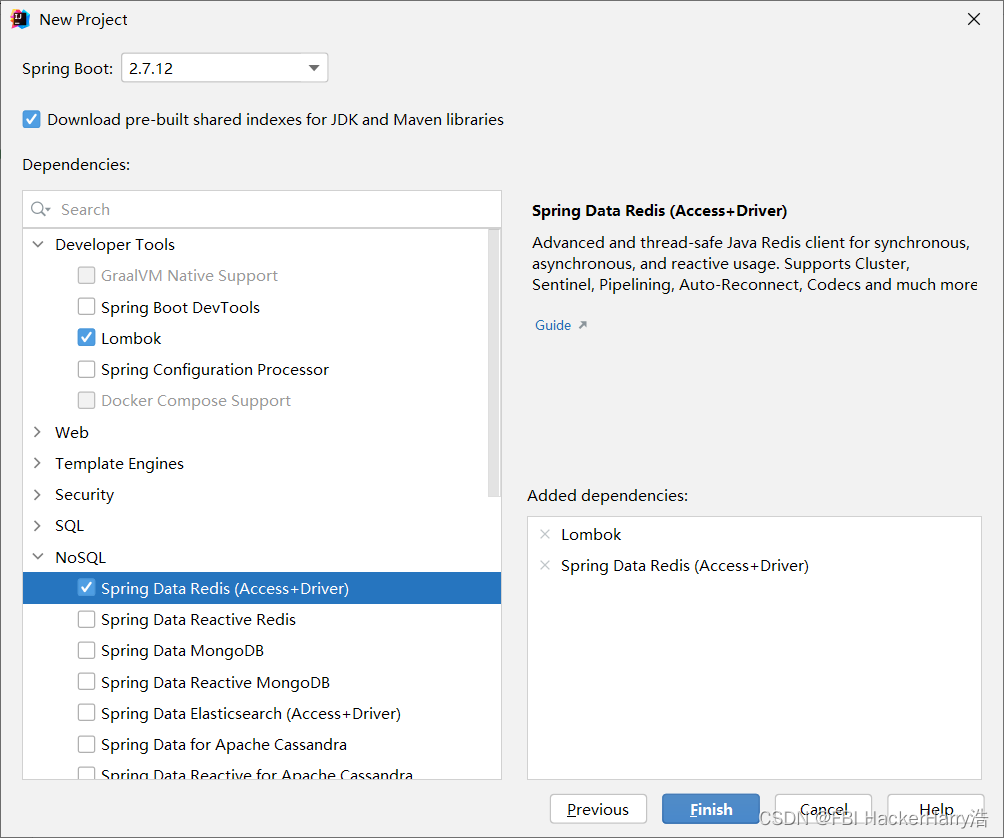Open the Guide link for Spring Data Redis

[x=553, y=325]
